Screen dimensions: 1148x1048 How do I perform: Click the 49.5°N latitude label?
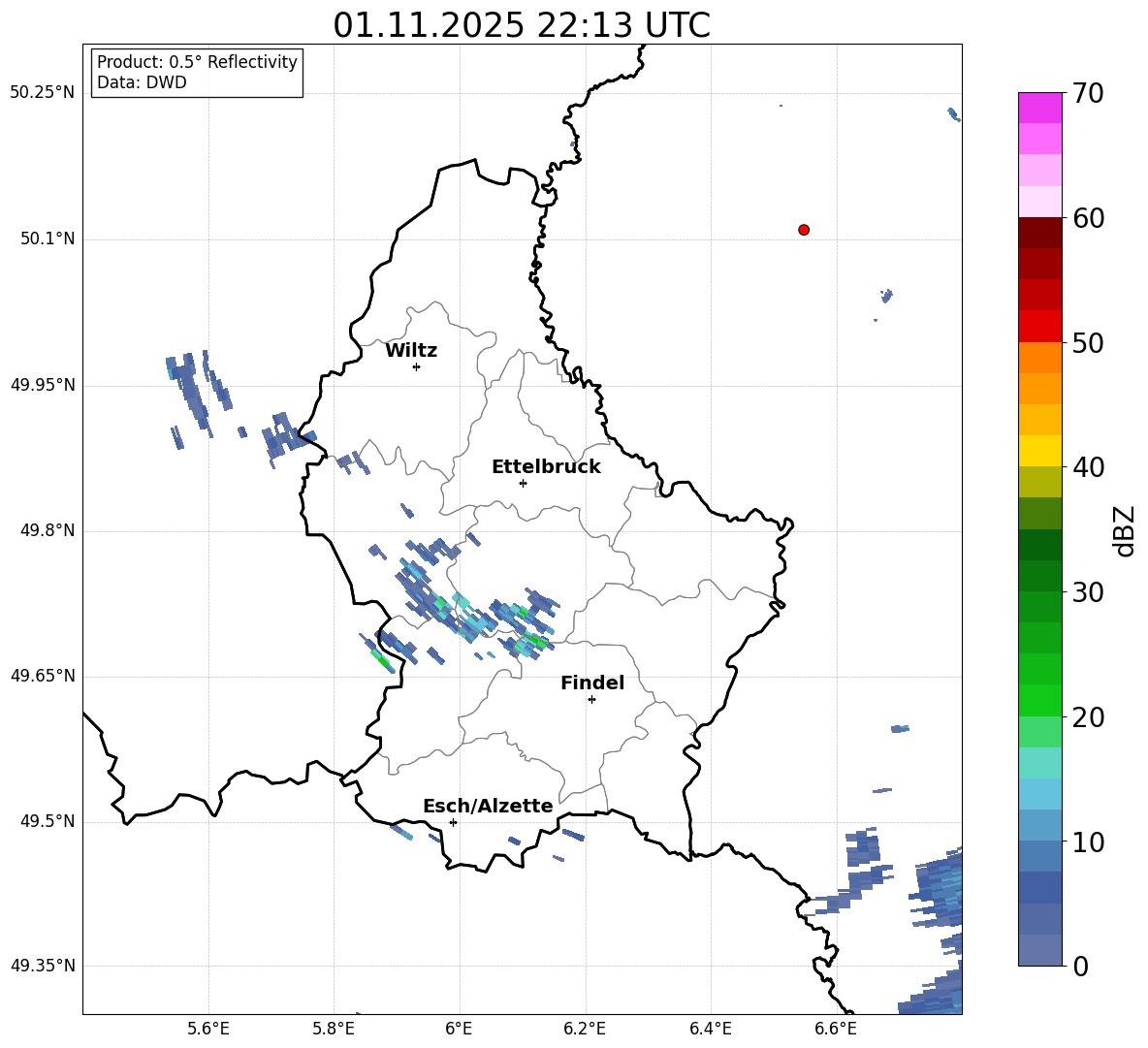[48, 820]
